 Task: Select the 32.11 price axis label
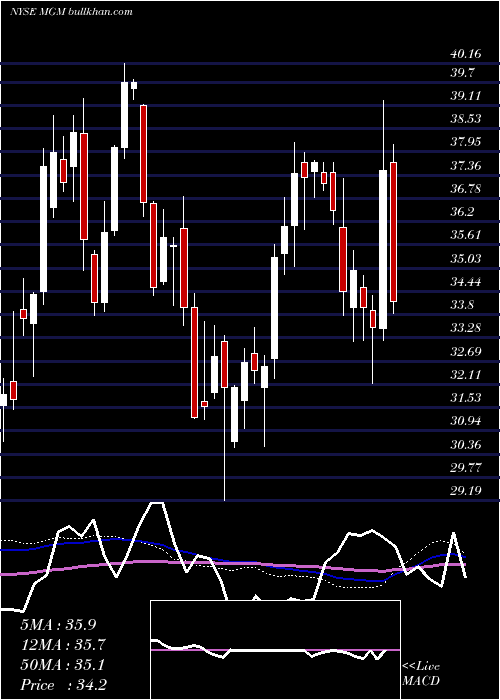(x=466, y=374)
